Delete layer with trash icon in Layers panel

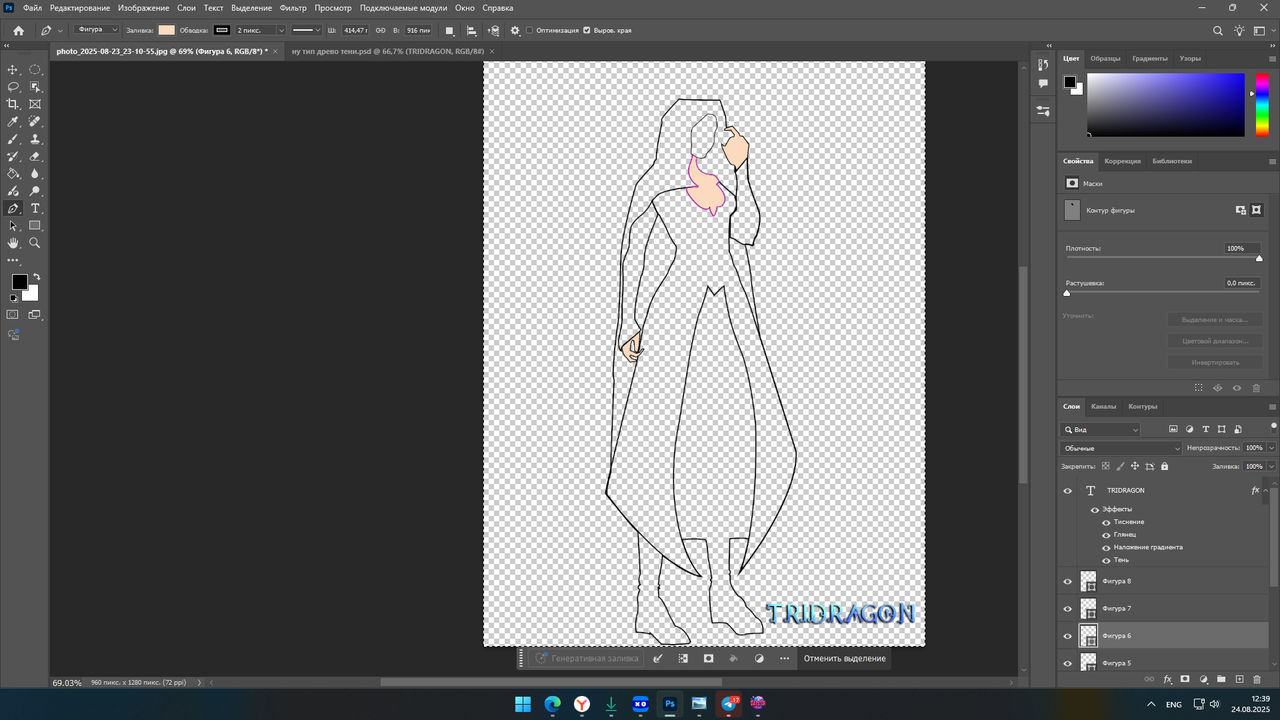click(1257, 679)
